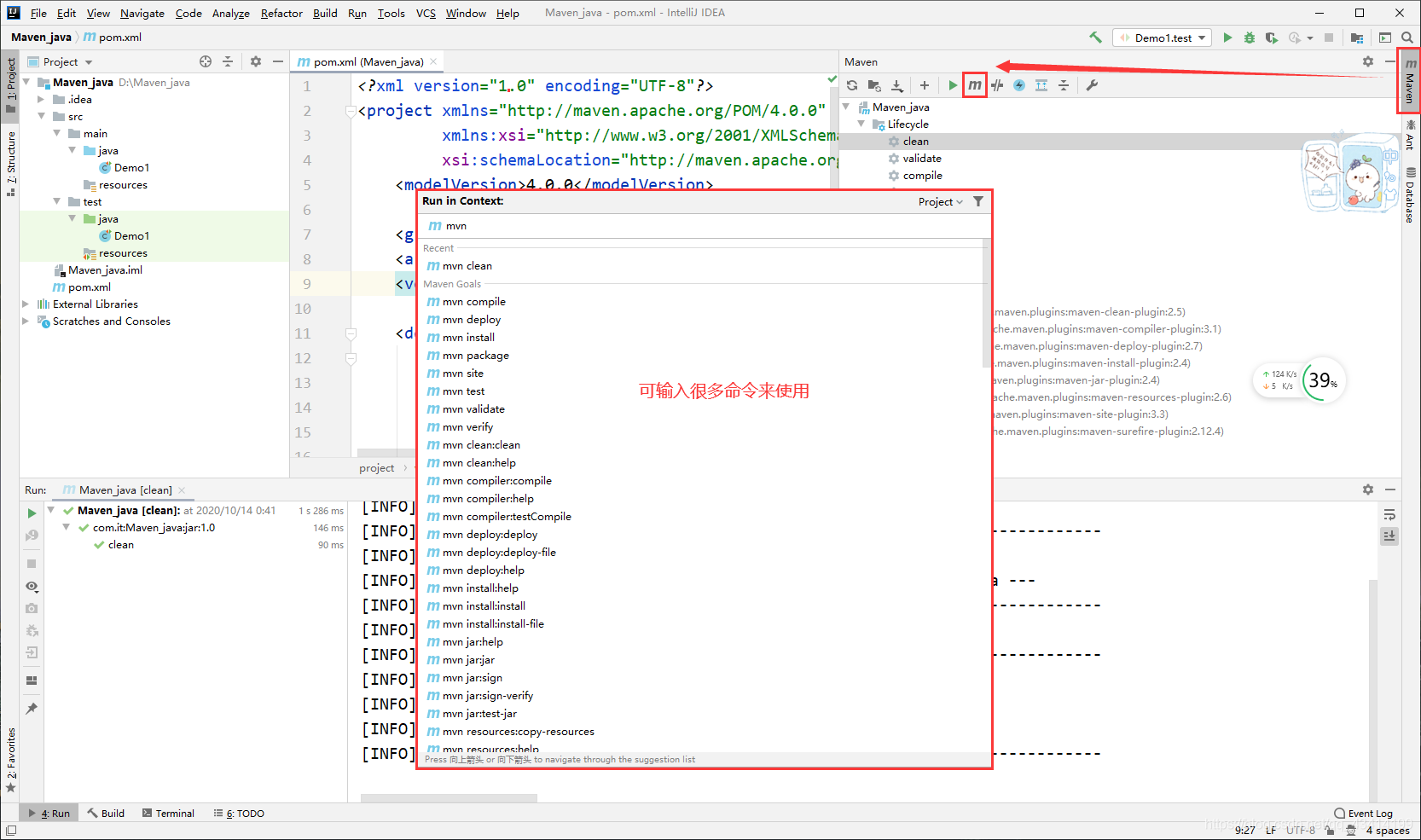
Task: Open the Project scope dropdown in Run in Context
Action: [x=941, y=202]
